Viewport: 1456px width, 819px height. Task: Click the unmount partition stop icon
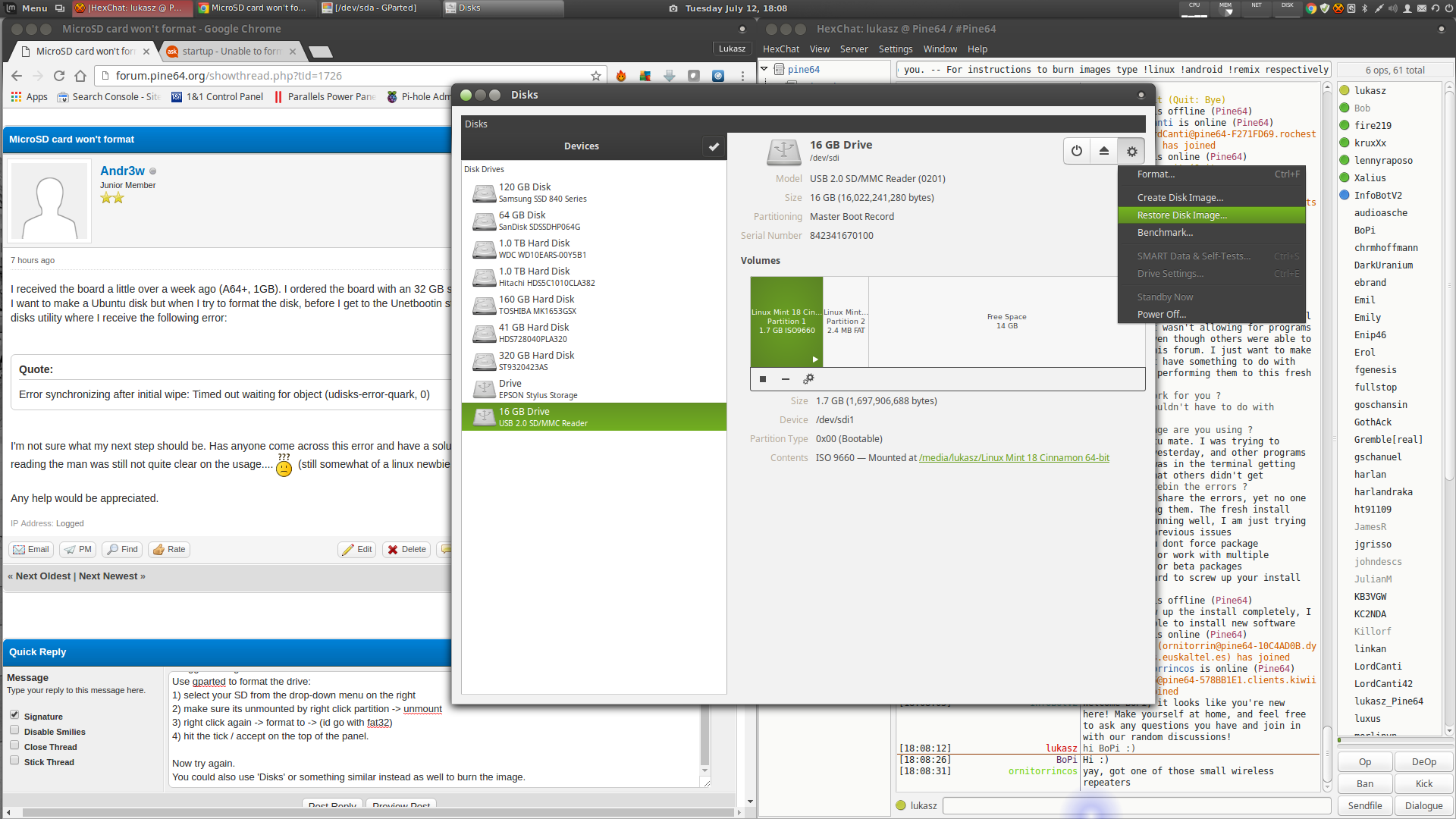coord(763,379)
